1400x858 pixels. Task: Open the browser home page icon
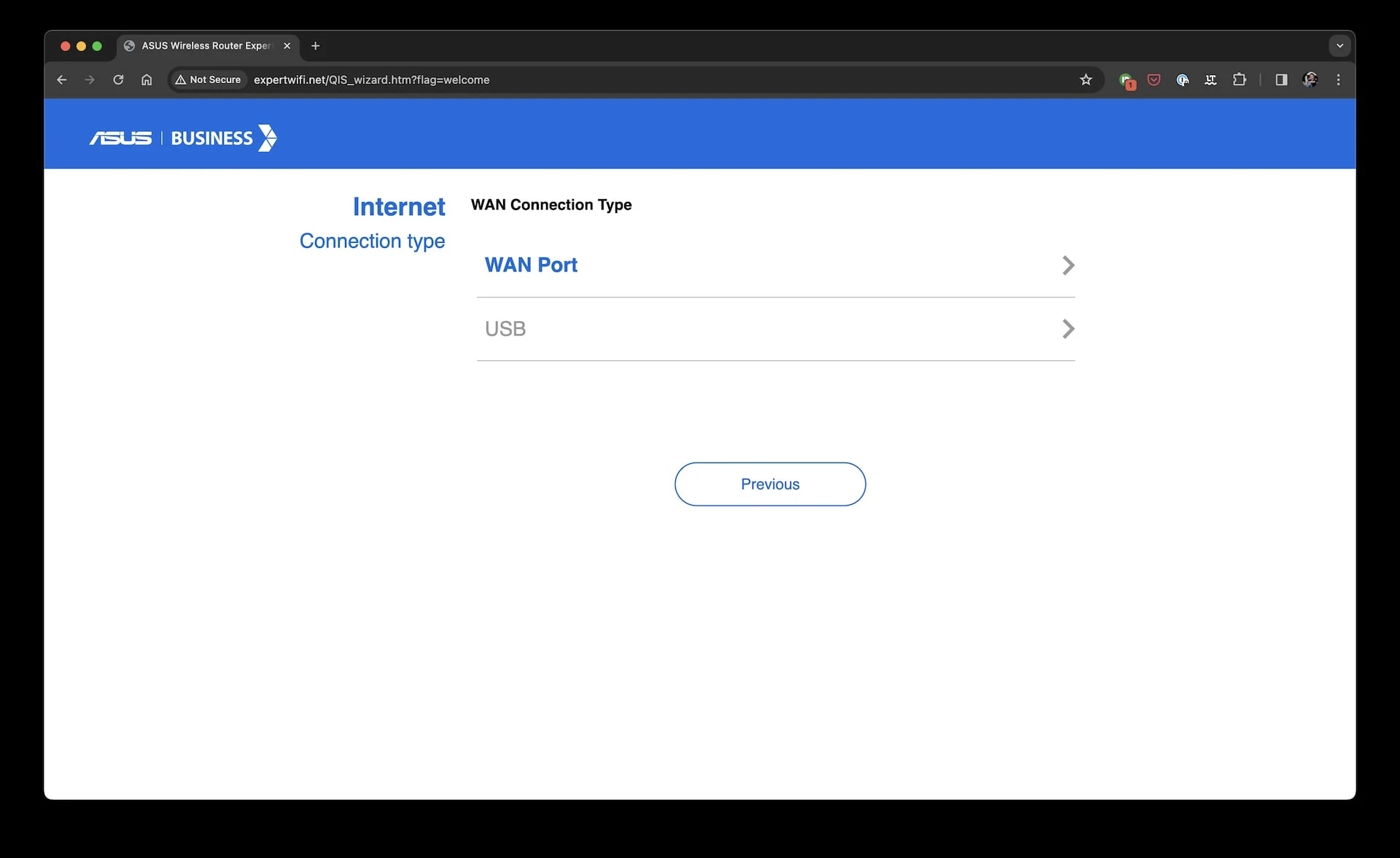pyautogui.click(x=147, y=80)
